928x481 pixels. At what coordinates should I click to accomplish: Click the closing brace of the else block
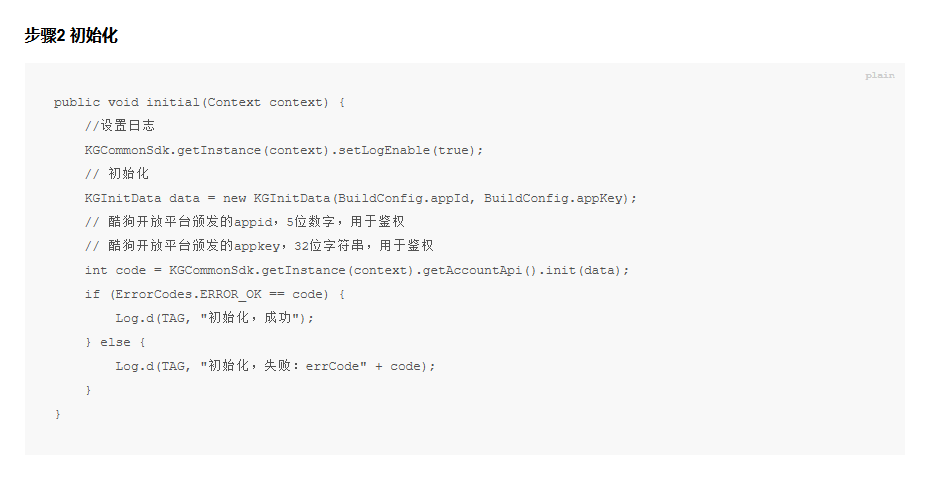coord(88,390)
